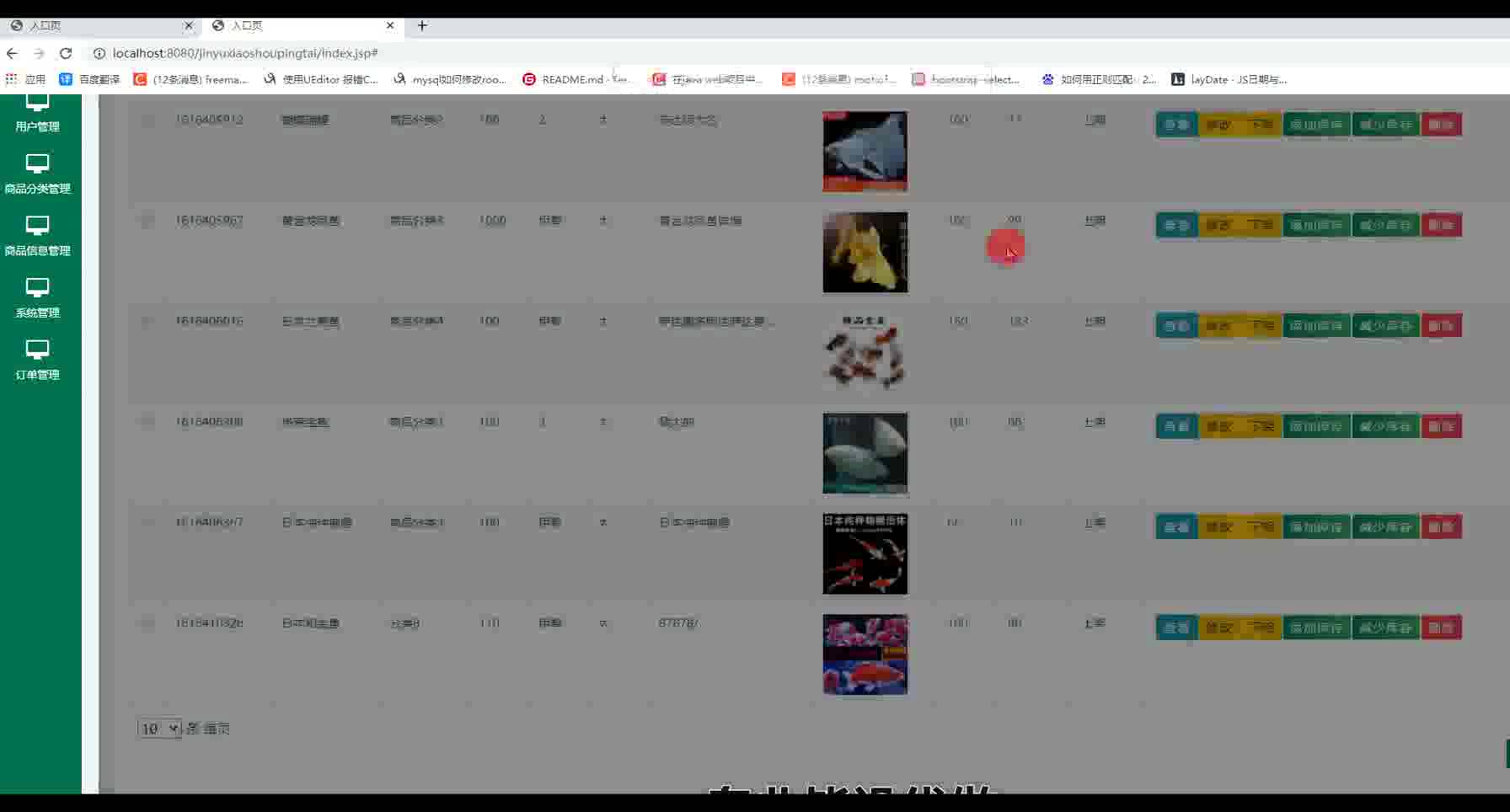Open the black Japanese koi poster thumbnail
This screenshot has height=812, width=1510.
pos(865,554)
